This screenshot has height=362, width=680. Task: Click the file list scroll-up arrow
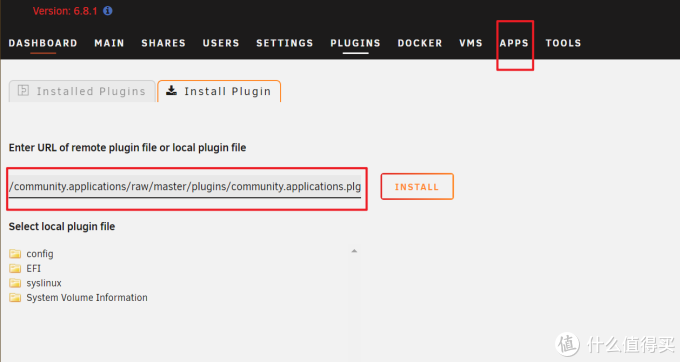(354, 251)
